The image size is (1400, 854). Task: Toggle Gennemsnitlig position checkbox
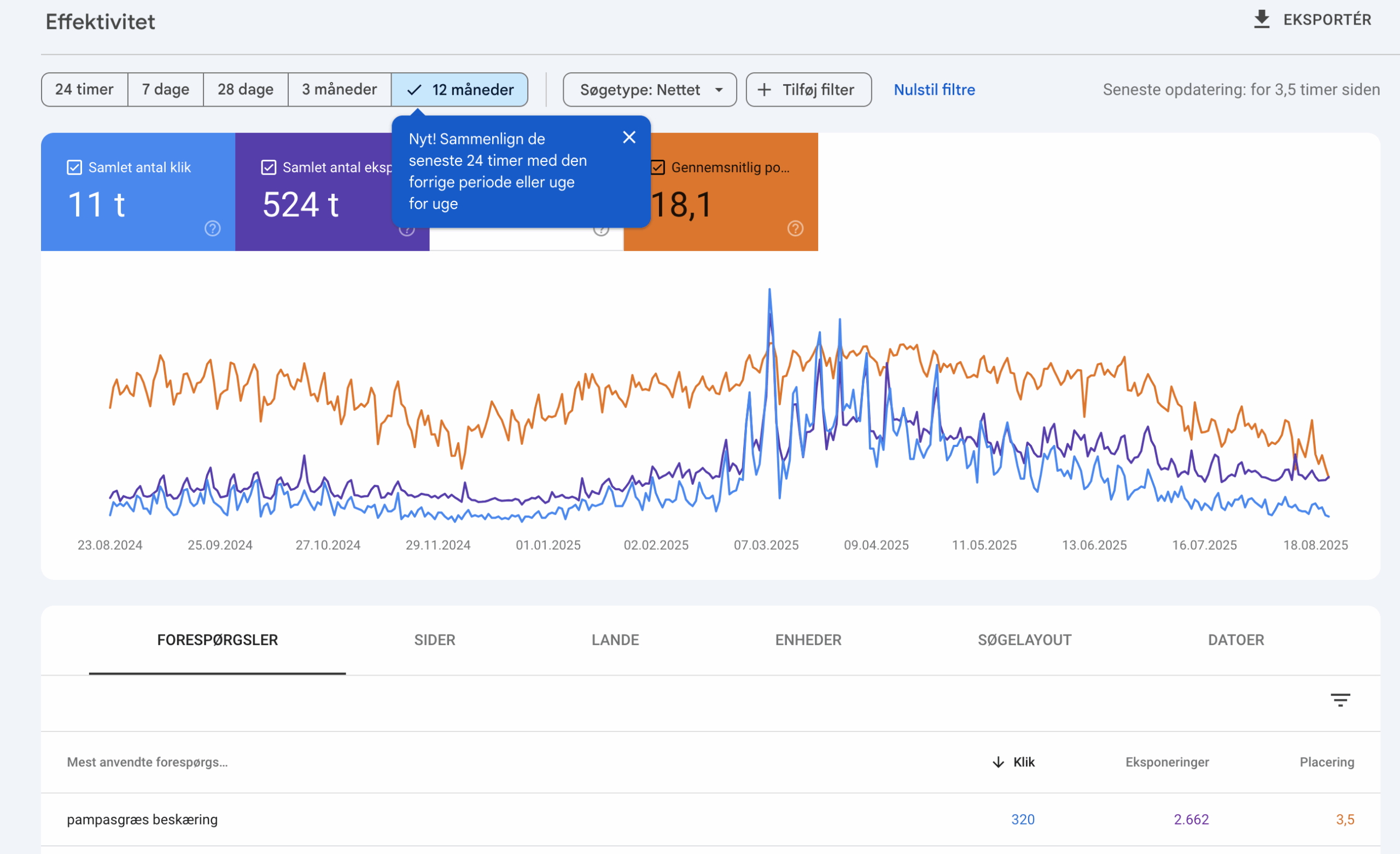tap(658, 167)
